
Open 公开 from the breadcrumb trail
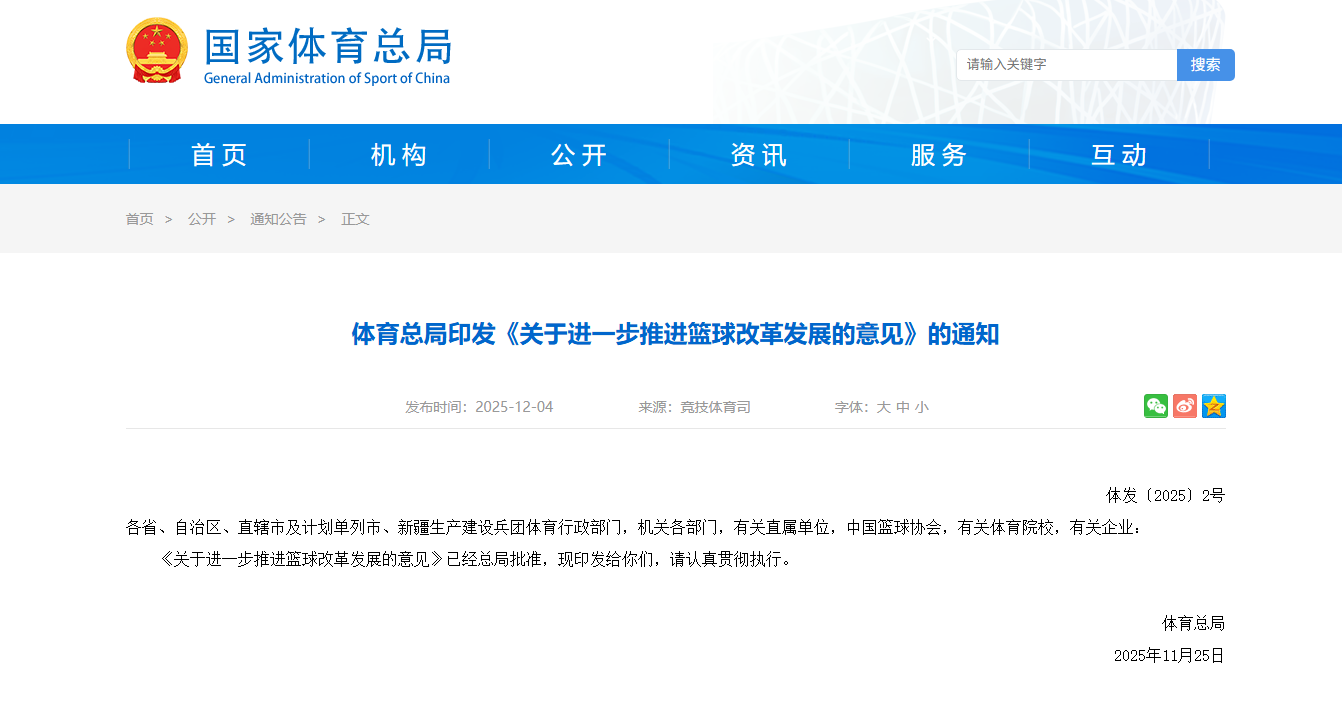(203, 219)
